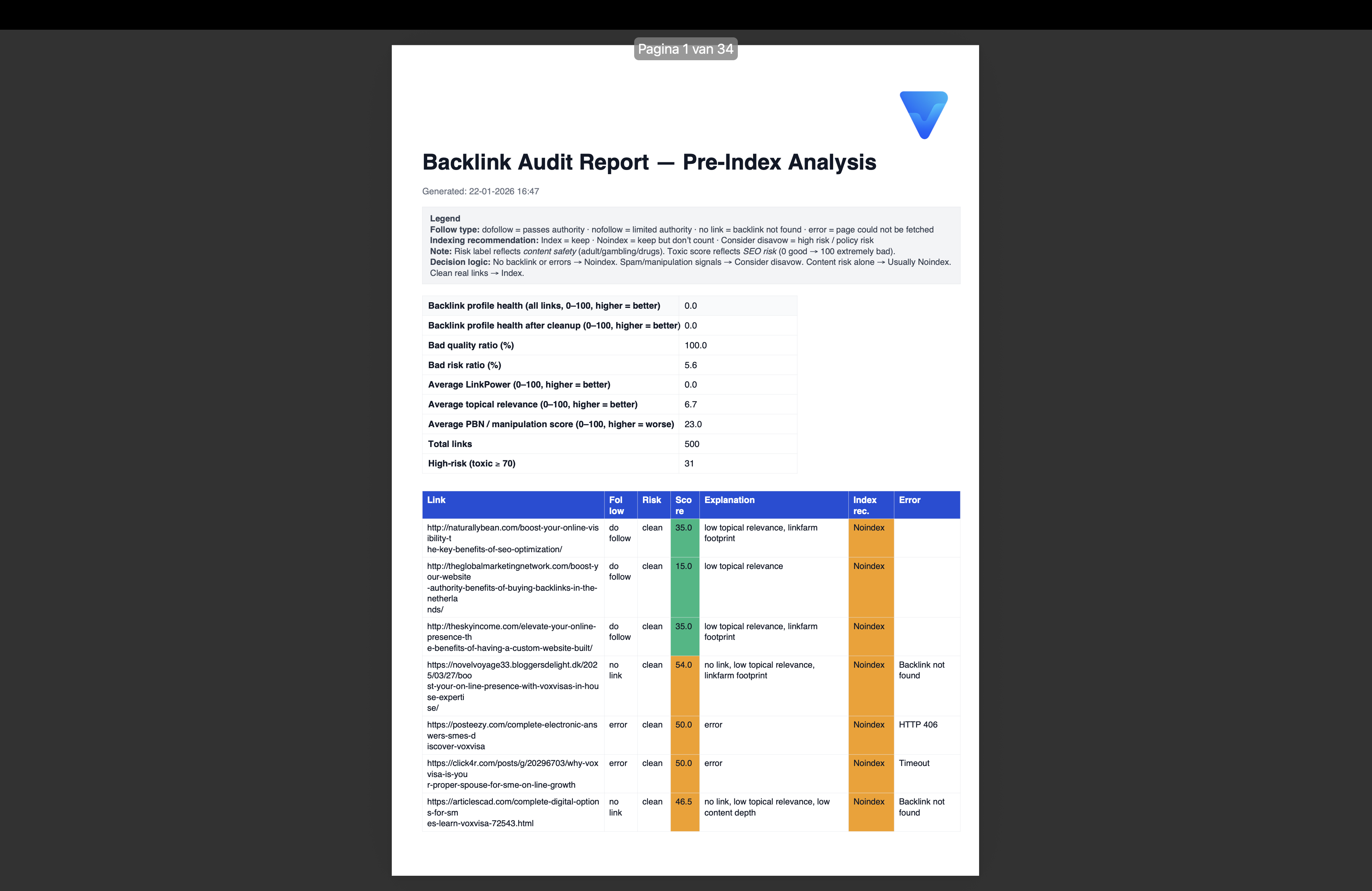The height and width of the screenshot is (891, 1372).
Task: Click the 'Pagina 1 van 34' page indicator
Action: [685, 49]
